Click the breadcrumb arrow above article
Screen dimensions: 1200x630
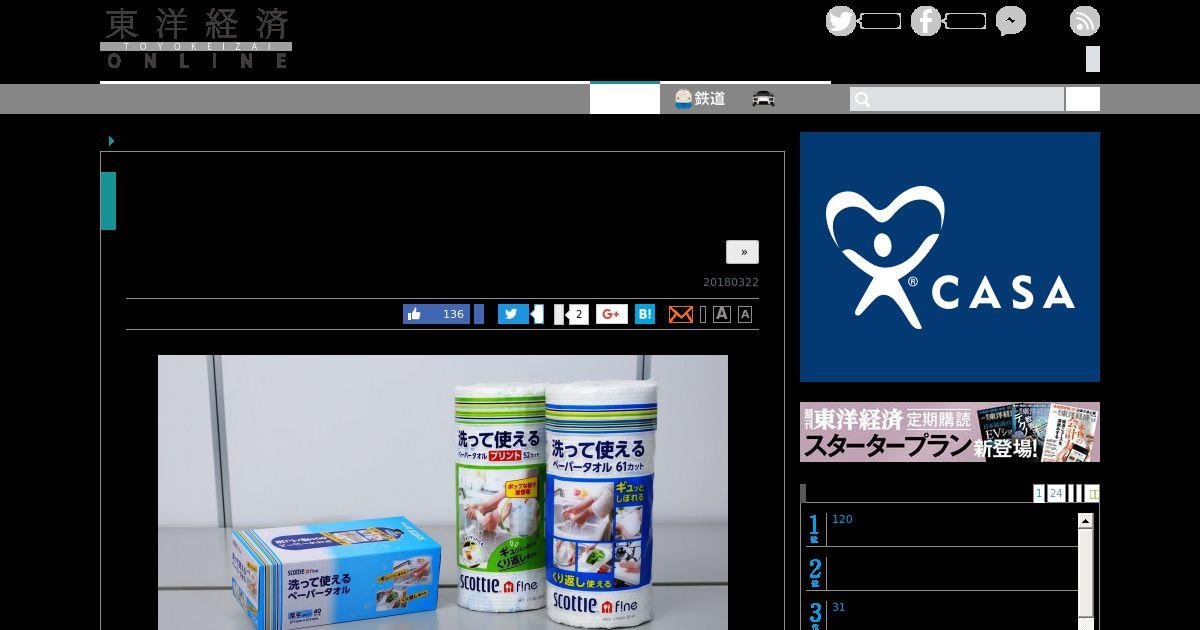point(111,141)
